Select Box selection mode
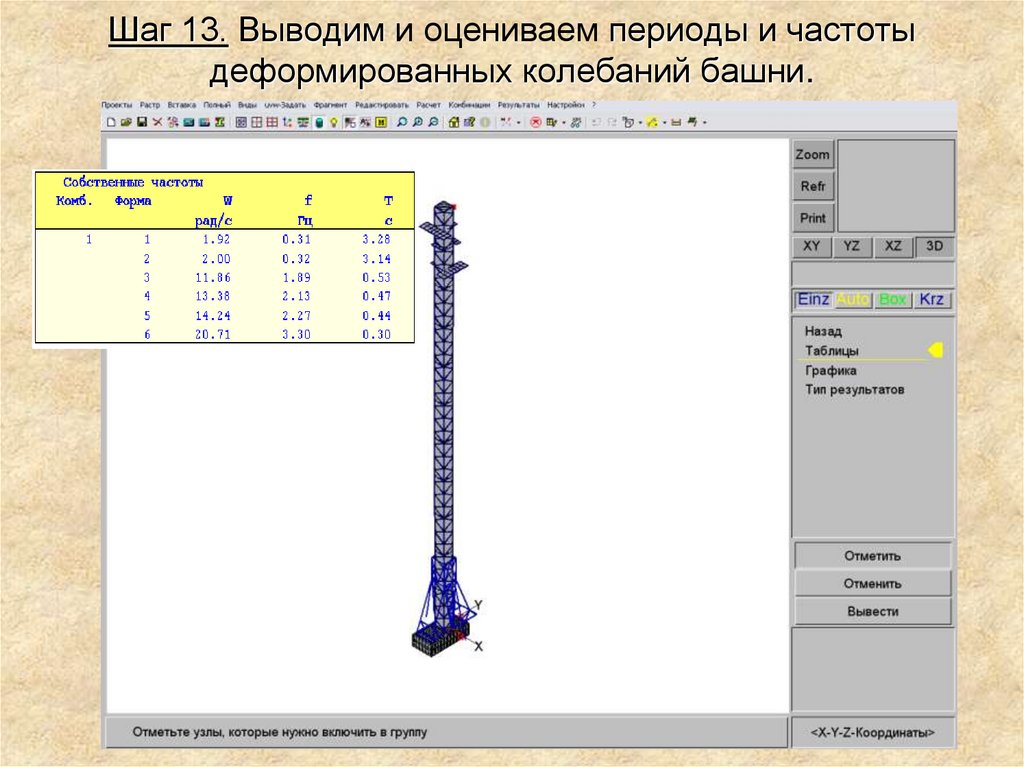 (x=892, y=299)
